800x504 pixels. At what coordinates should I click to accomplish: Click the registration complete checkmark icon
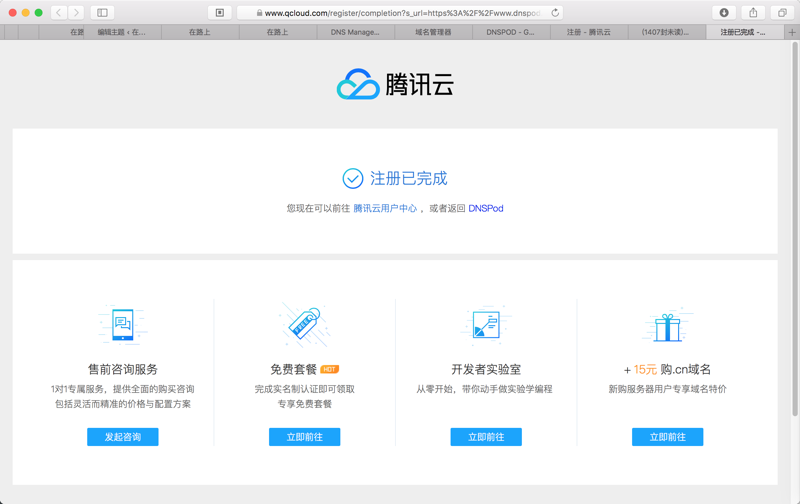click(x=353, y=179)
